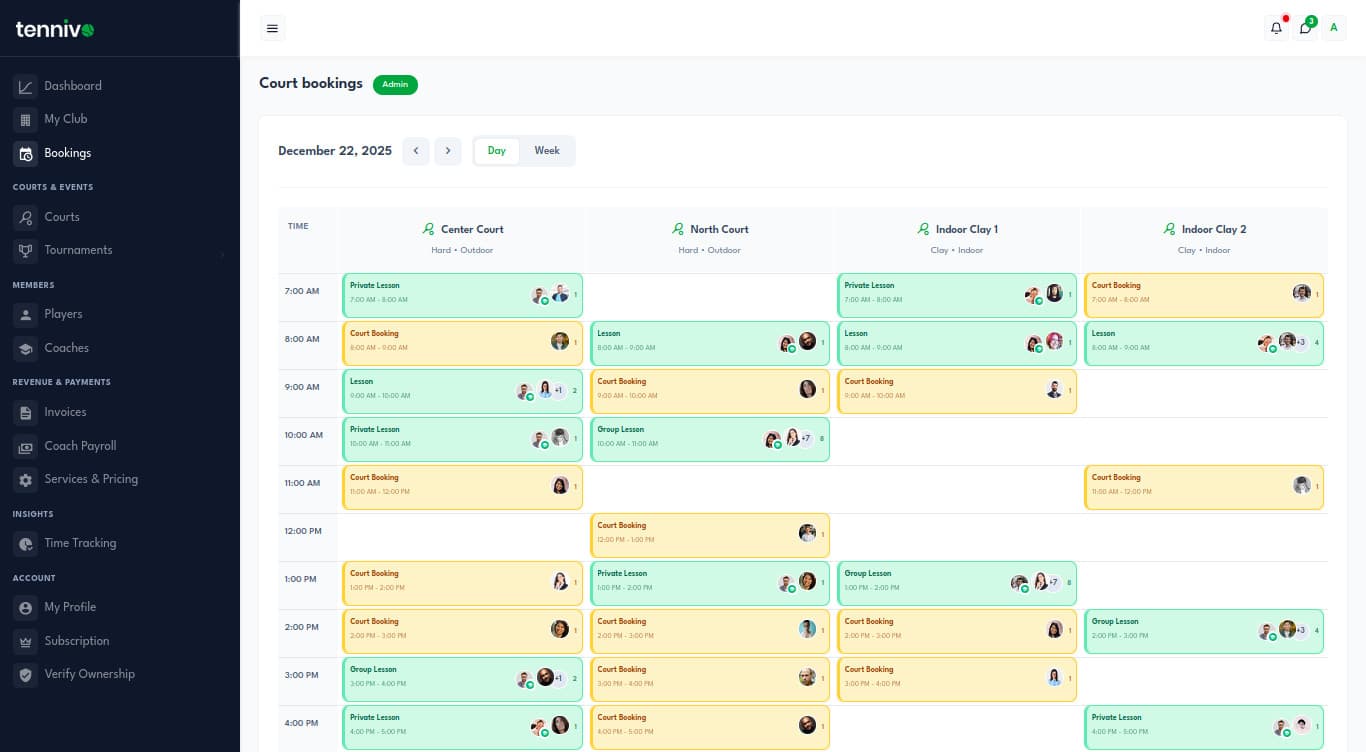Open messages via the chat bubble icon
1366x752 pixels.
(1305, 27)
